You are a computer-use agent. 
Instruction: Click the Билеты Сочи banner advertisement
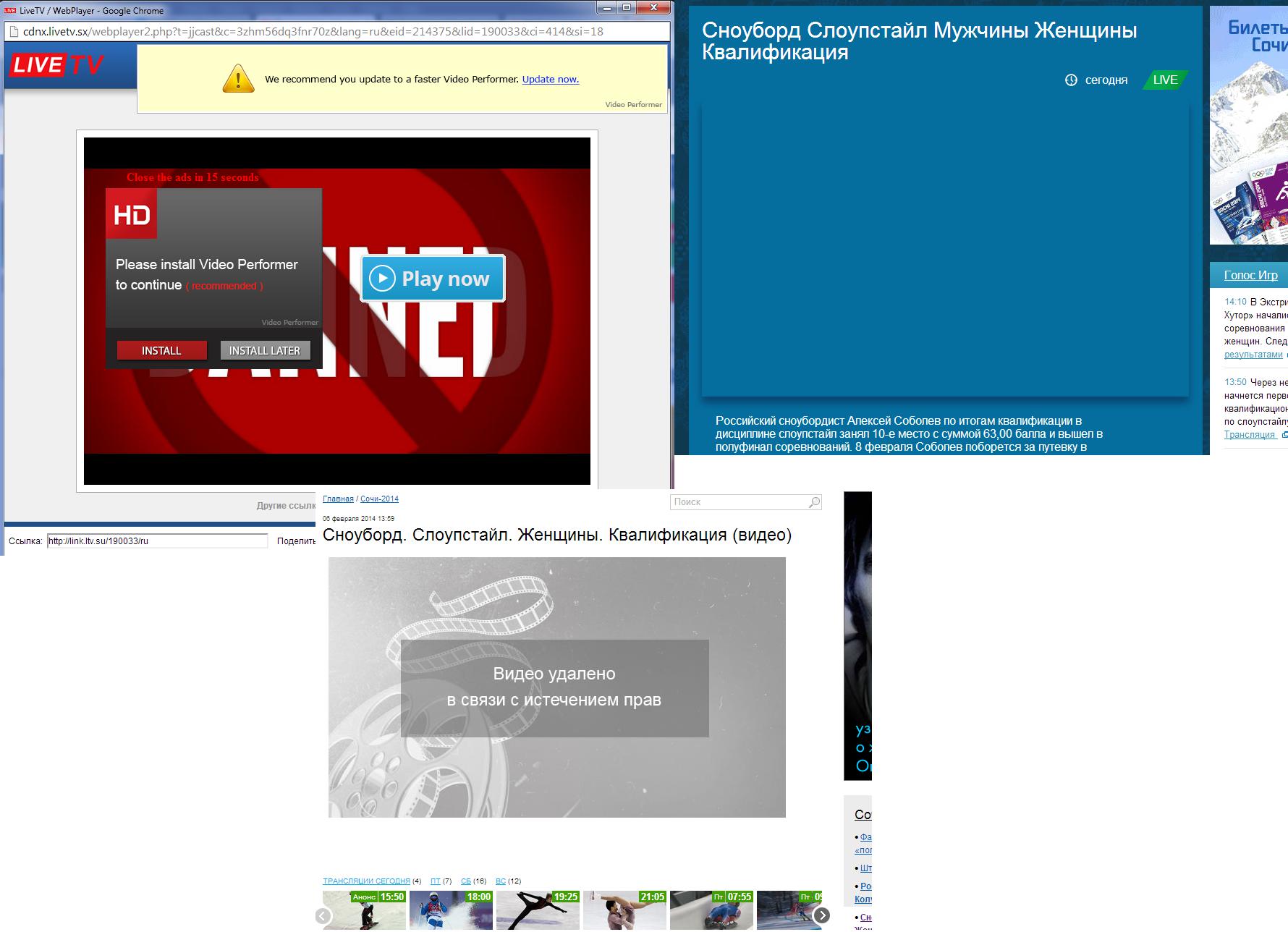[x=1249, y=125]
